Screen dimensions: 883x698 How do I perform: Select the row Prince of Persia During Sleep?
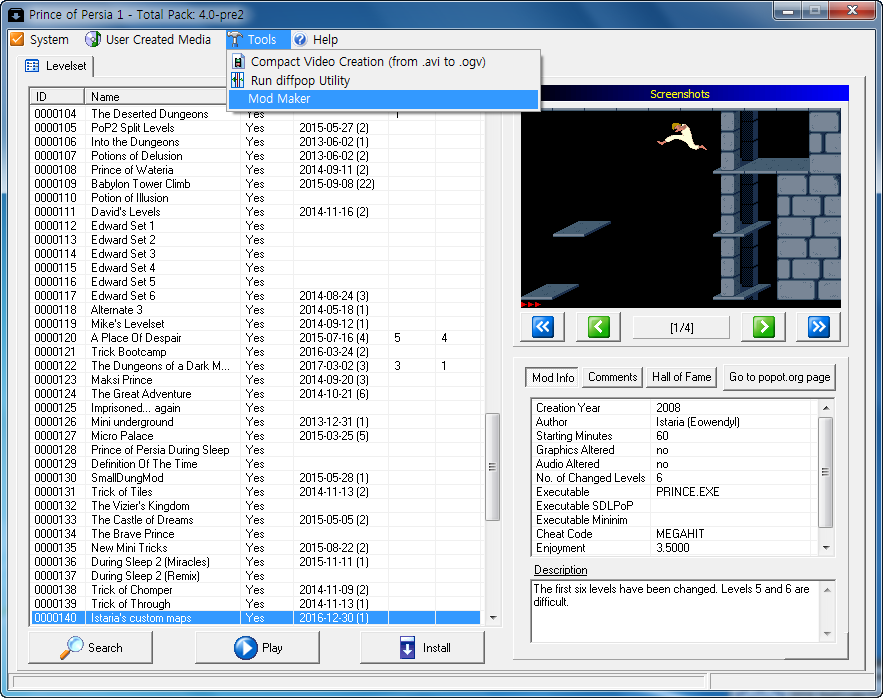pyautogui.click(x=256, y=450)
